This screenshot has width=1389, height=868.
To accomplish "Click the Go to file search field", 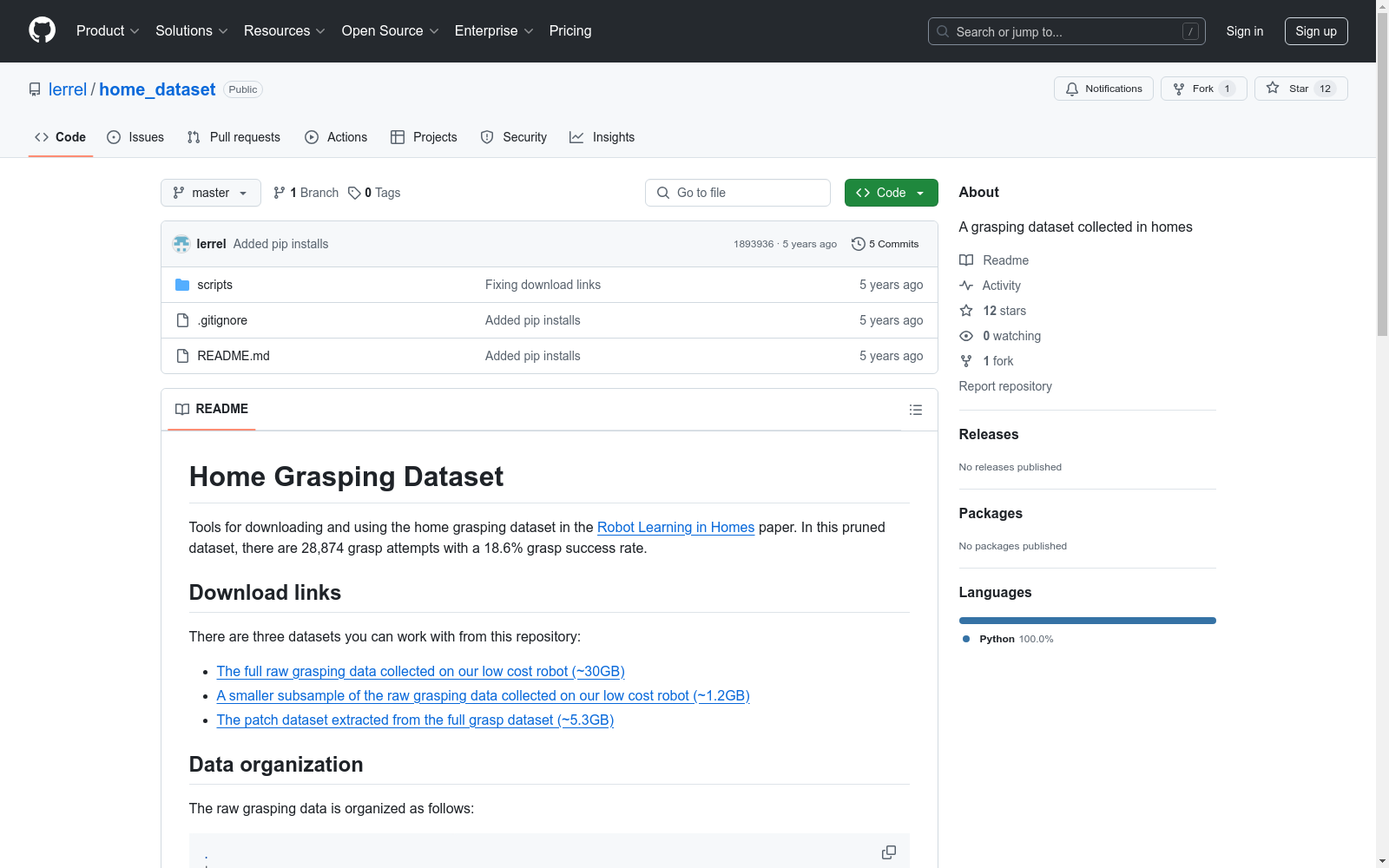I will click(x=738, y=193).
